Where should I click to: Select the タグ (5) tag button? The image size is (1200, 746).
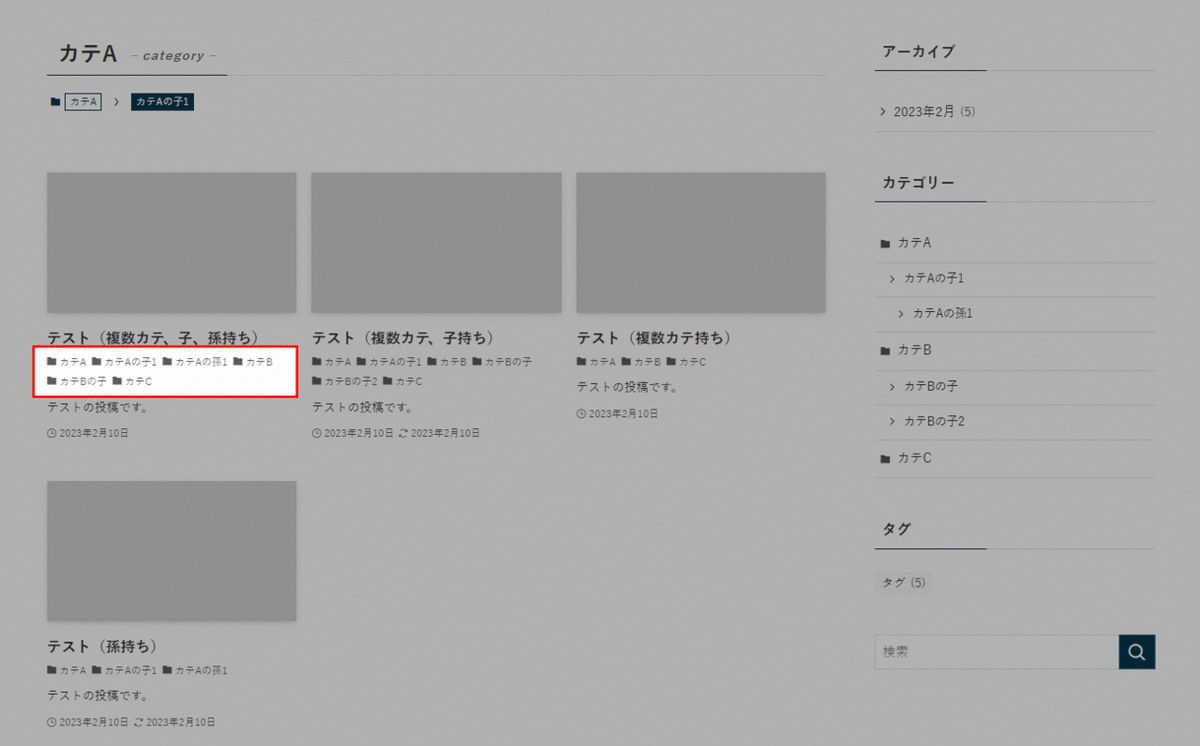pyautogui.click(x=904, y=582)
